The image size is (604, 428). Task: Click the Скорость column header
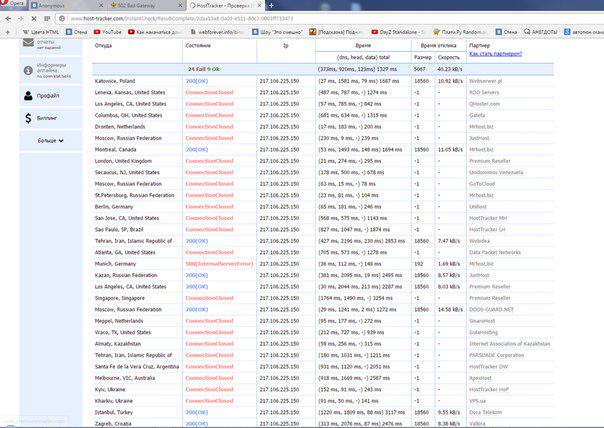(449, 57)
